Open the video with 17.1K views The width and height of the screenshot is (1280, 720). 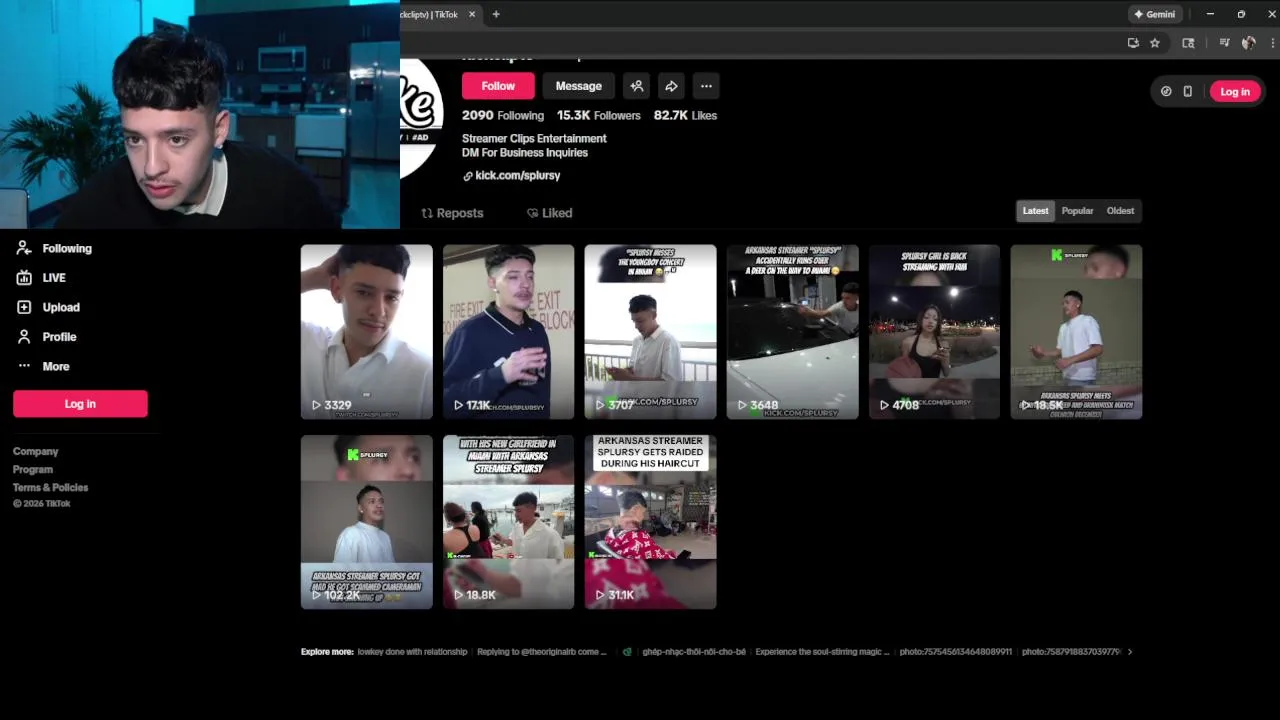(x=509, y=332)
